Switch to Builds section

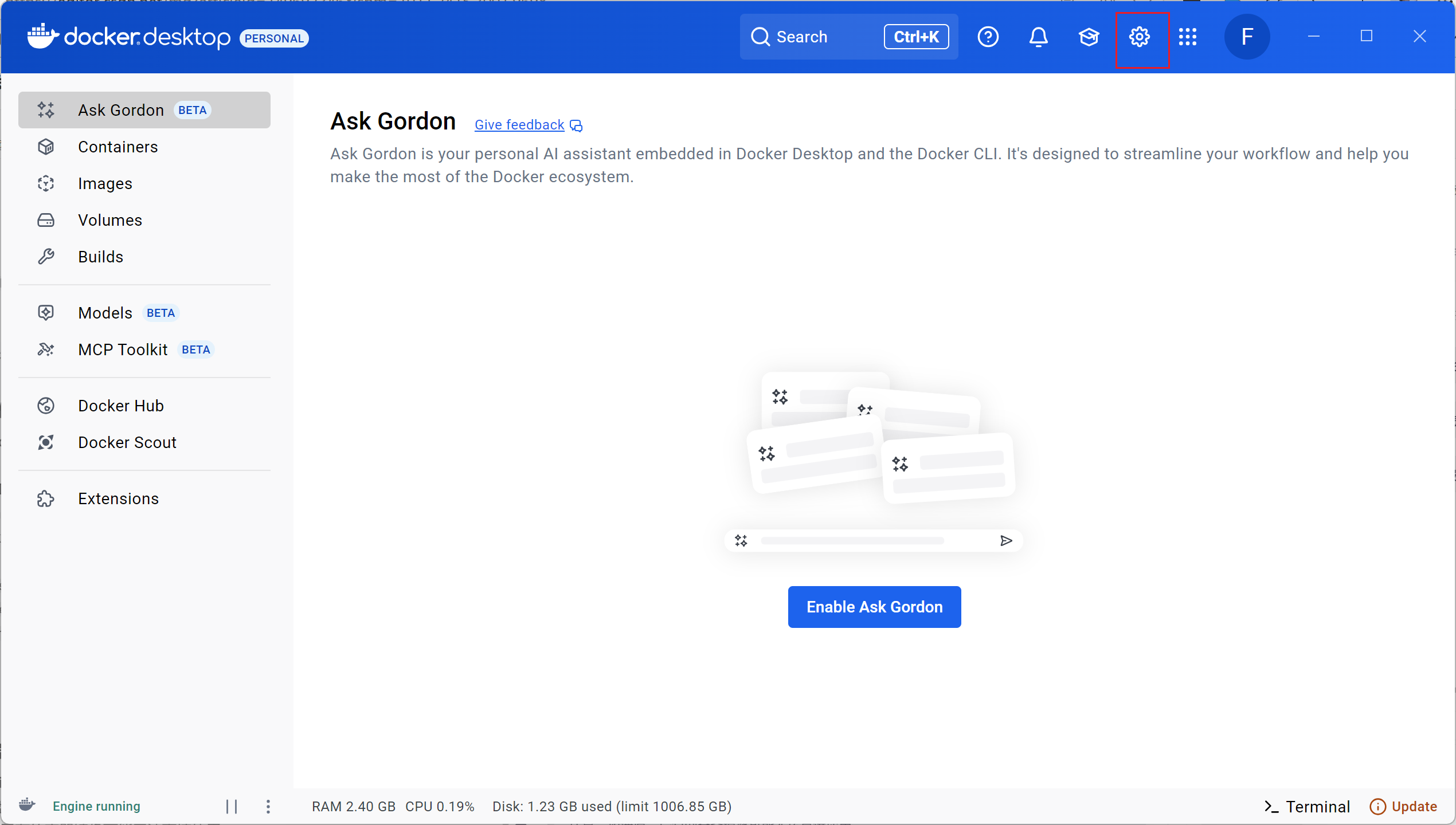[x=144, y=257]
